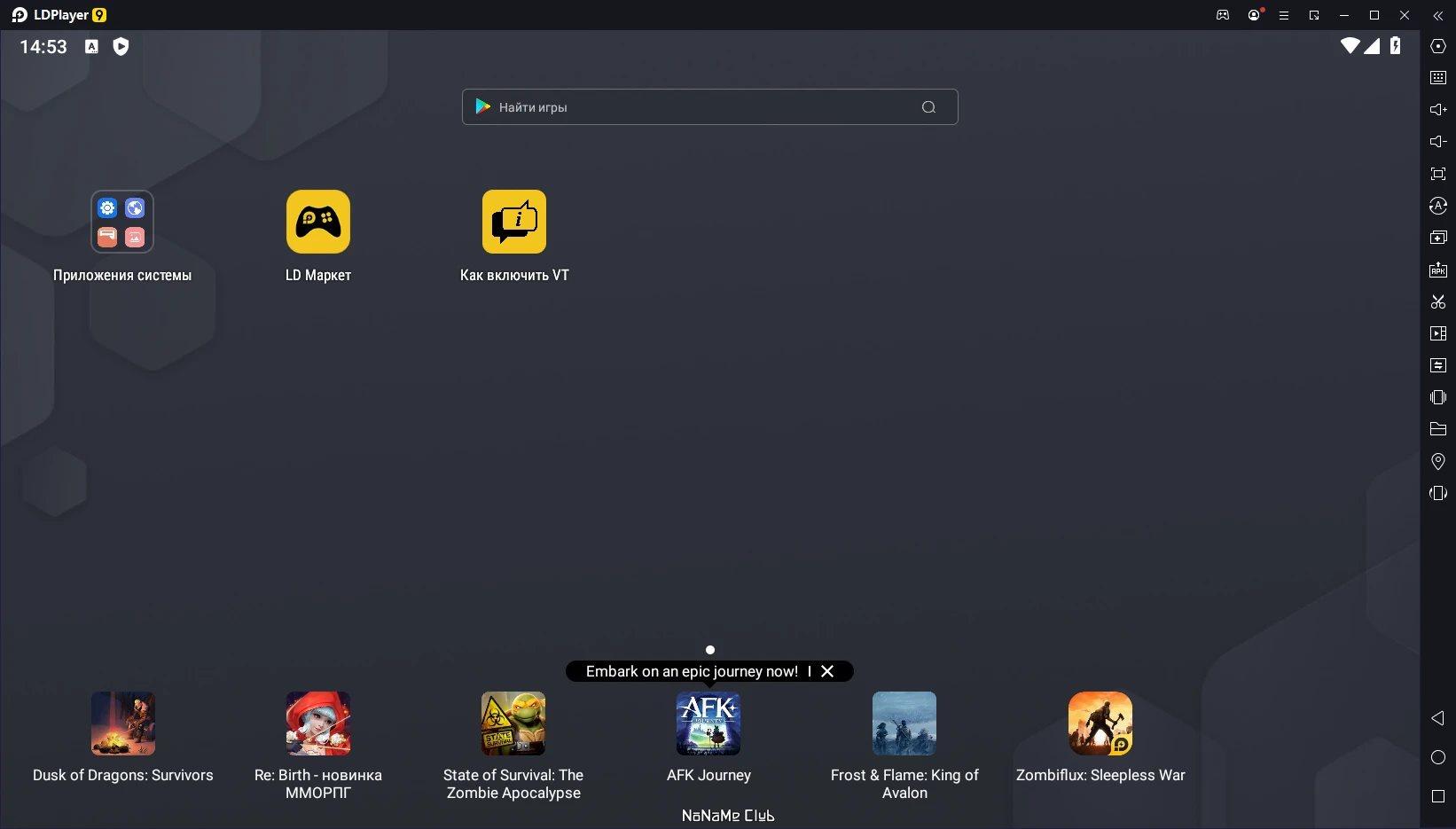
Task: Launch State of Survival: The Zombie Apocalypse
Action: [513, 723]
